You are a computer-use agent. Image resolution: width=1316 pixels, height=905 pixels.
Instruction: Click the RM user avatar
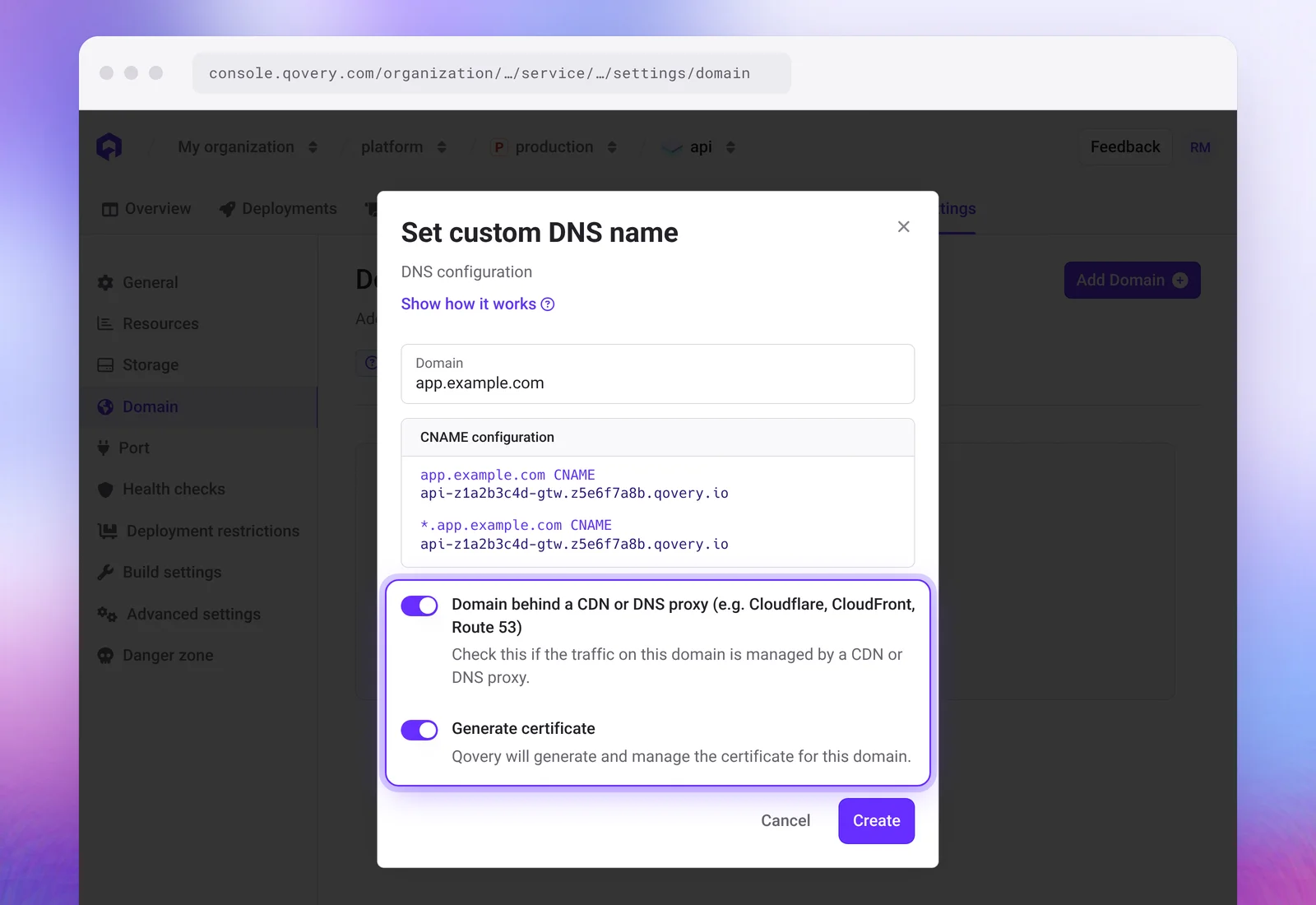(1200, 147)
